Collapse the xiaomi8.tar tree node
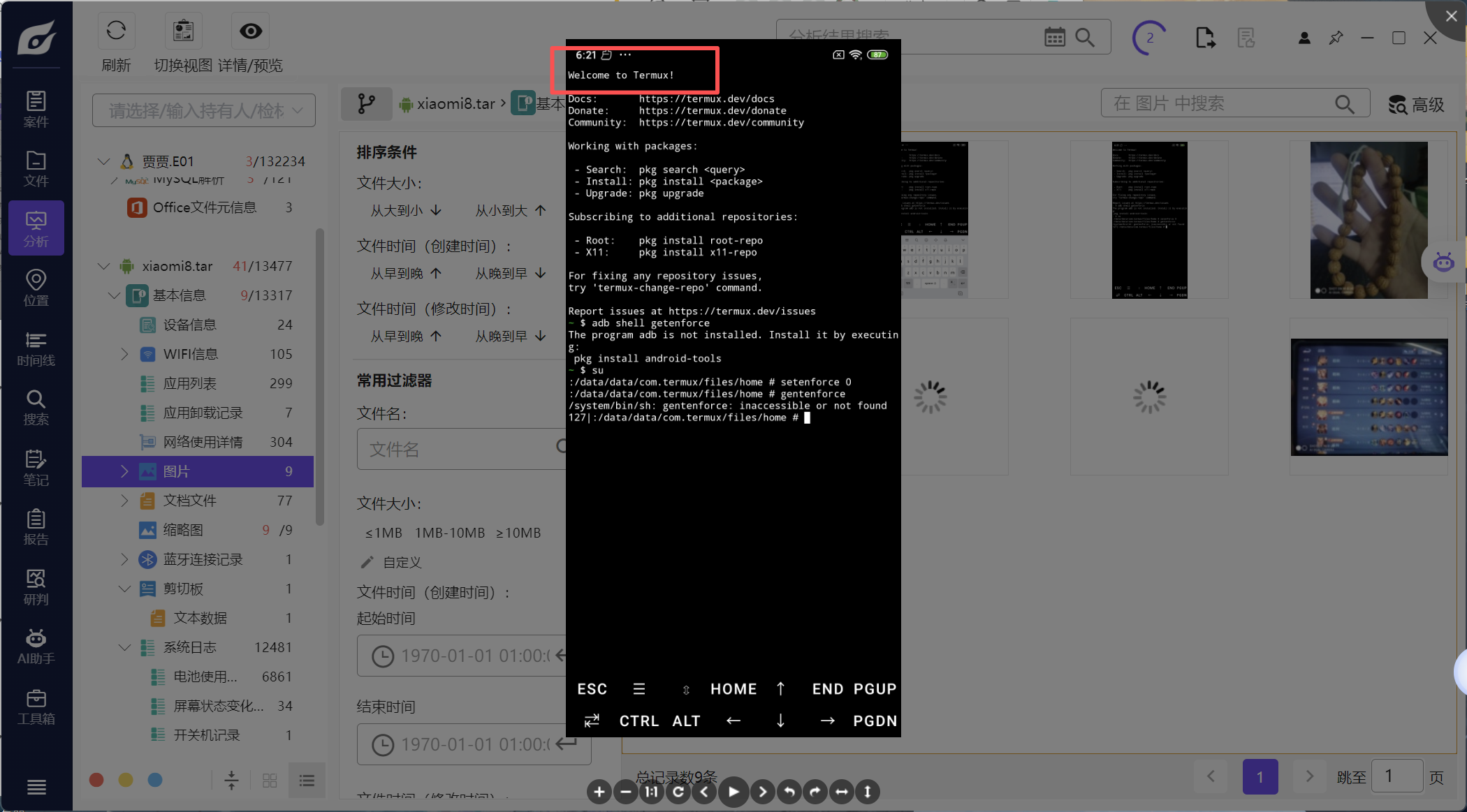Viewport: 1467px width, 812px height. pos(103,266)
